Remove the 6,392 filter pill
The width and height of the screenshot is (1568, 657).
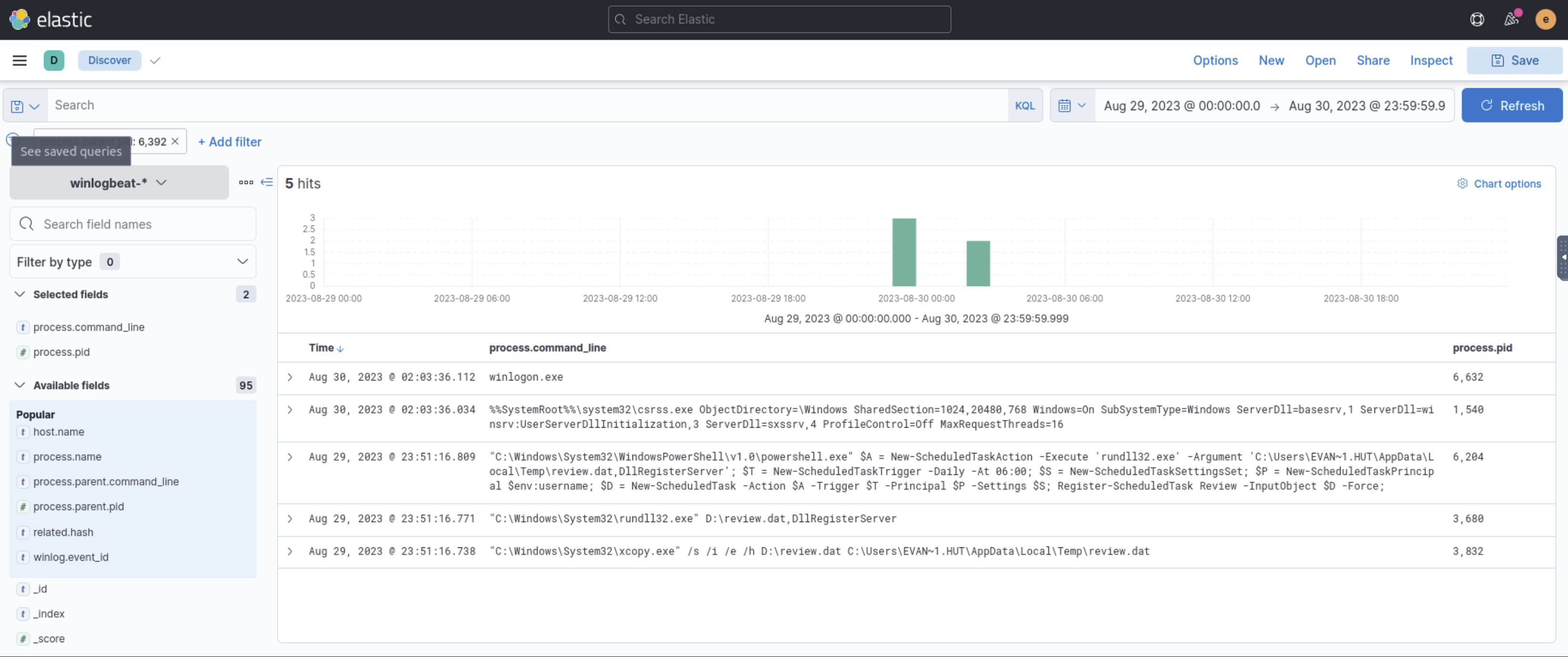175,141
